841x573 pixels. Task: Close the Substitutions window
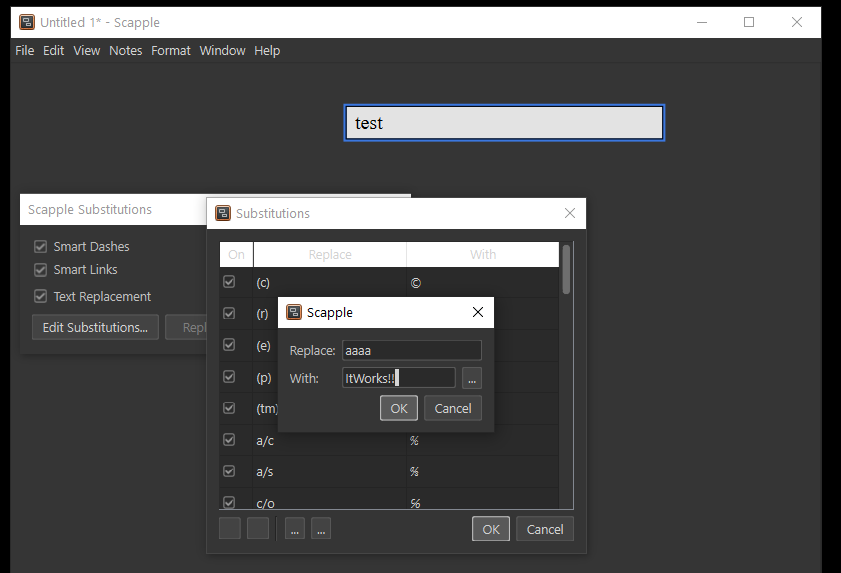570,214
